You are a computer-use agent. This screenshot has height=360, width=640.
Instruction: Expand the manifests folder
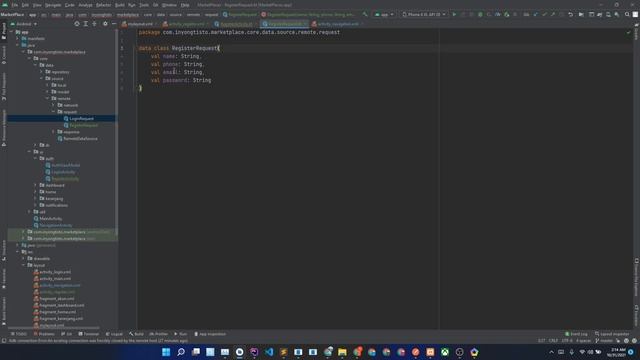pos(18,38)
